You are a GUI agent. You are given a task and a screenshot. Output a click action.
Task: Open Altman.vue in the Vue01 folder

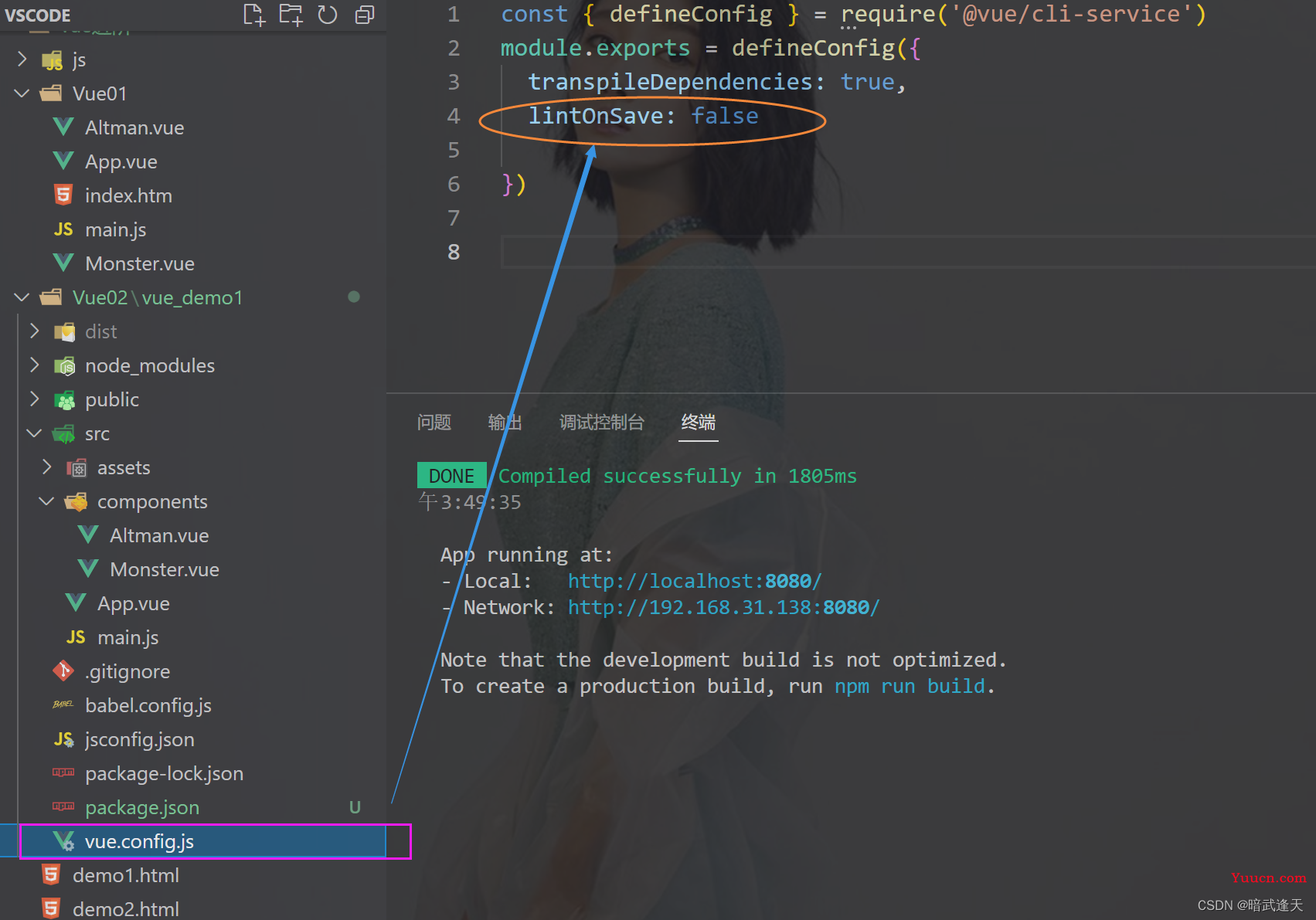tap(134, 127)
